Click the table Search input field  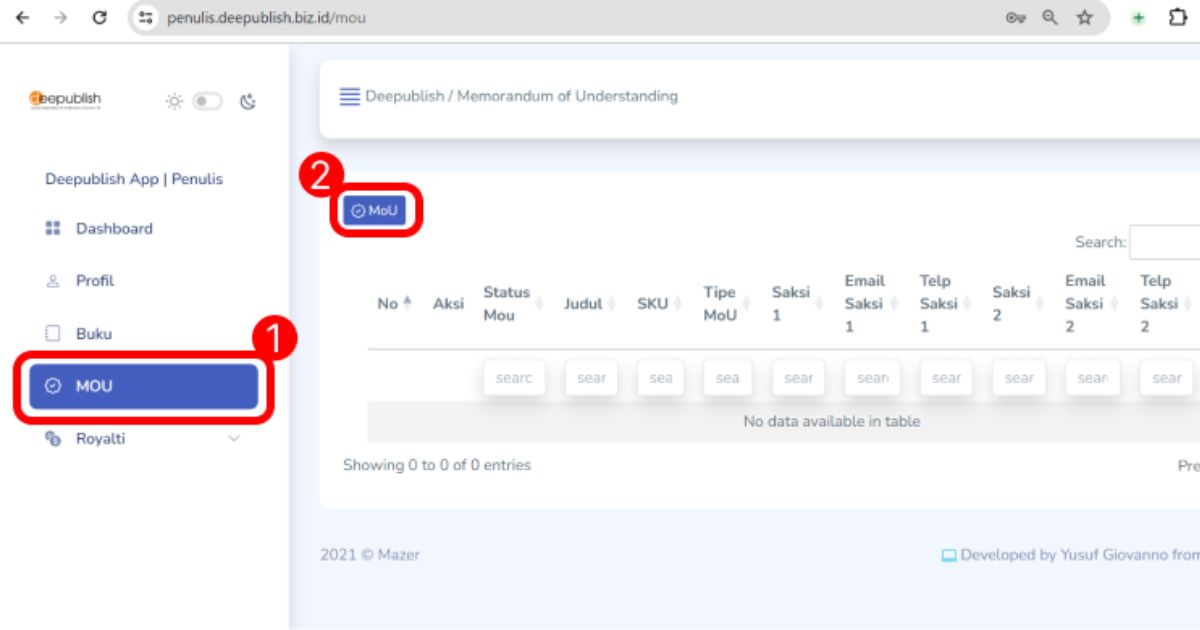[1164, 242]
